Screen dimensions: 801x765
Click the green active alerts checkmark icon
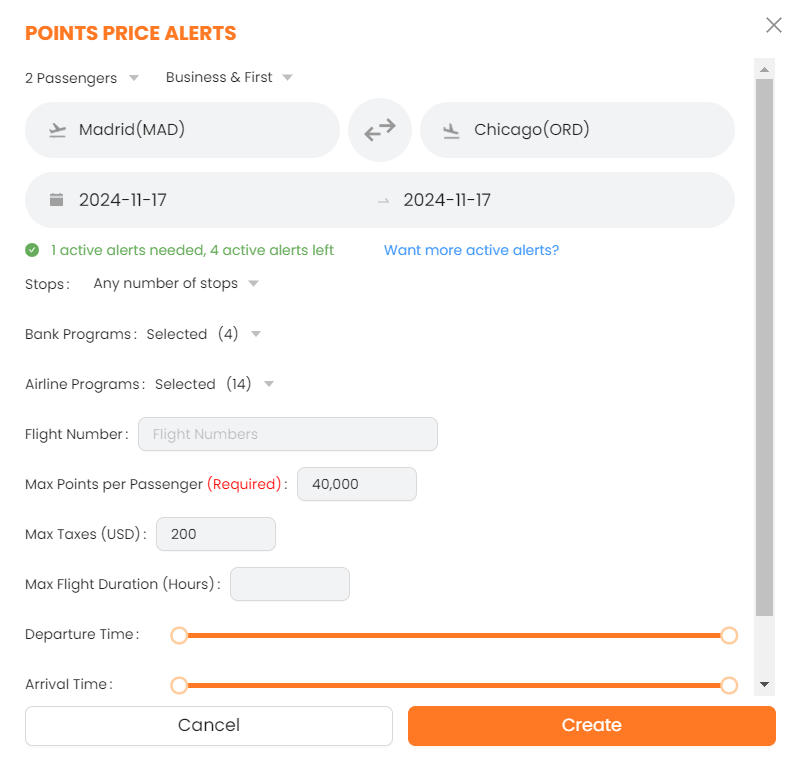tap(32, 250)
